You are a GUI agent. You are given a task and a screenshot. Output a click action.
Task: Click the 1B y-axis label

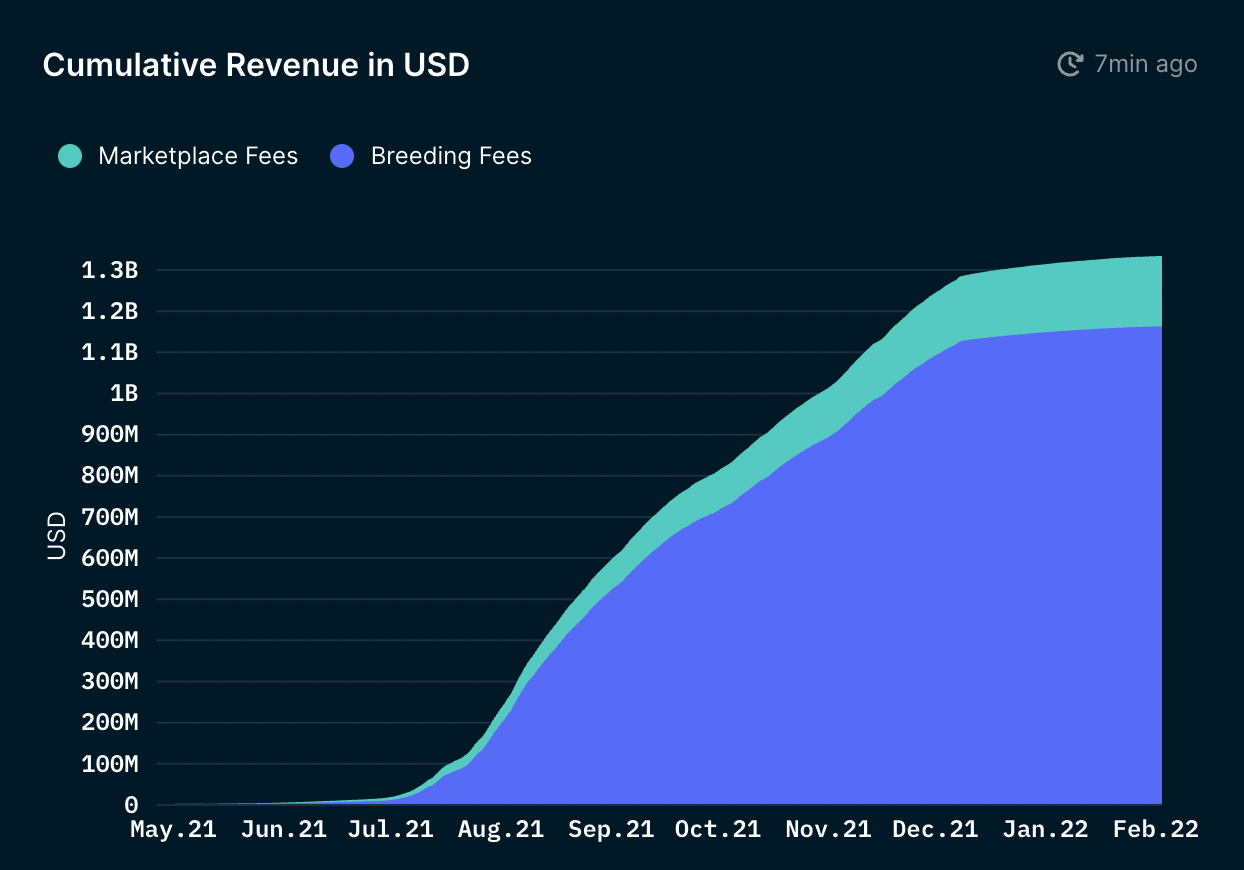click(x=124, y=393)
